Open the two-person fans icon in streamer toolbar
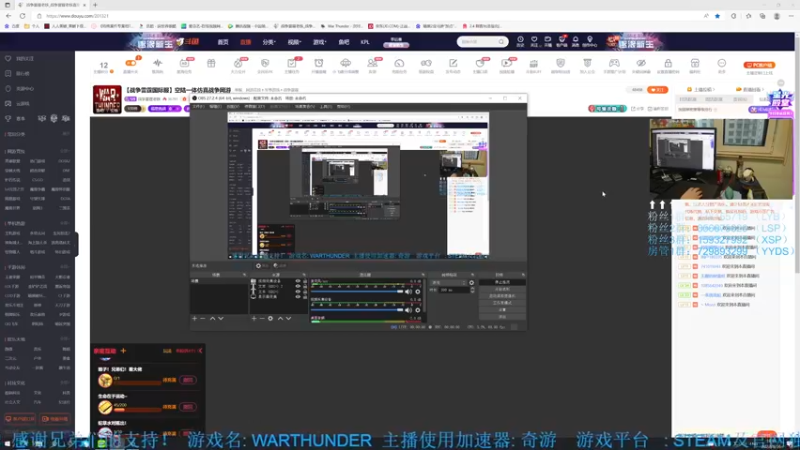Image resolution: width=800 pixels, height=450 pixels. 372,63
